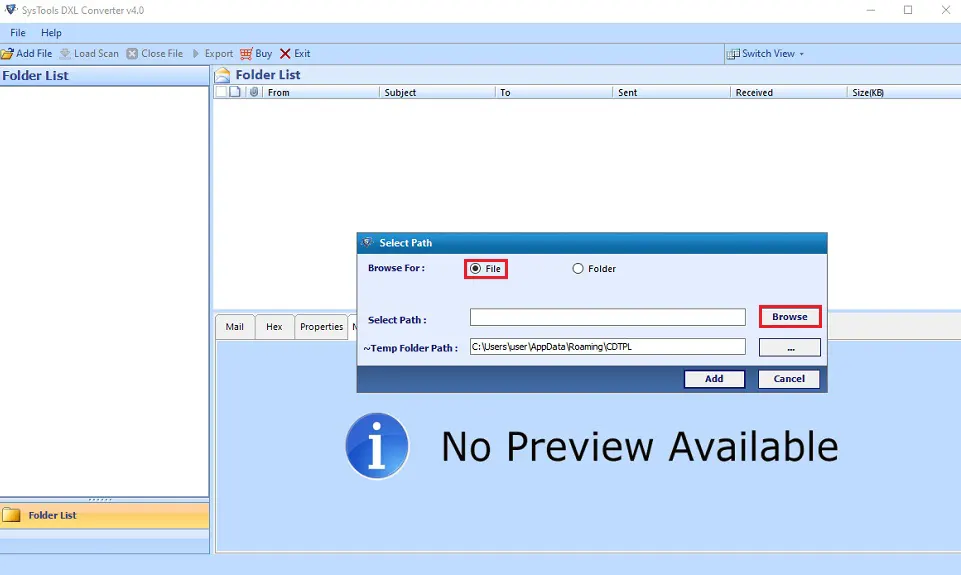Image resolution: width=961 pixels, height=575 pixels.
Task: Click the Close File toolbar button
Action: click(x=154, y=54)
